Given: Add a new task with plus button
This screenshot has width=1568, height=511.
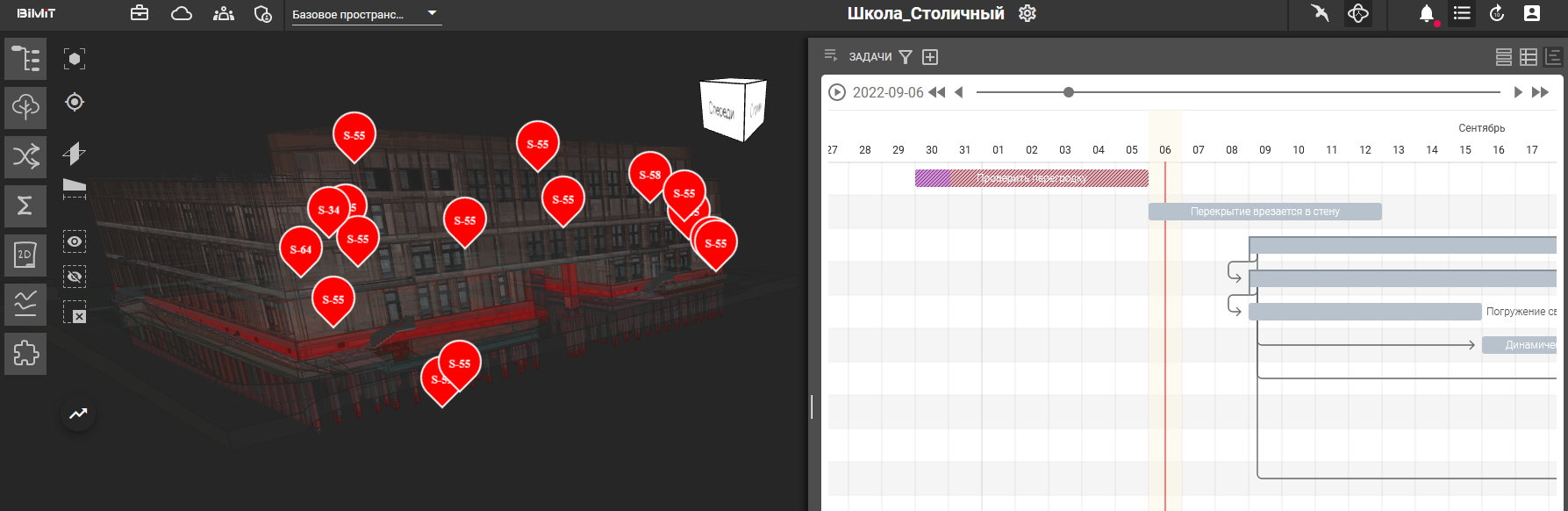Looking at the screenshot, I should [x=930, y=57].
